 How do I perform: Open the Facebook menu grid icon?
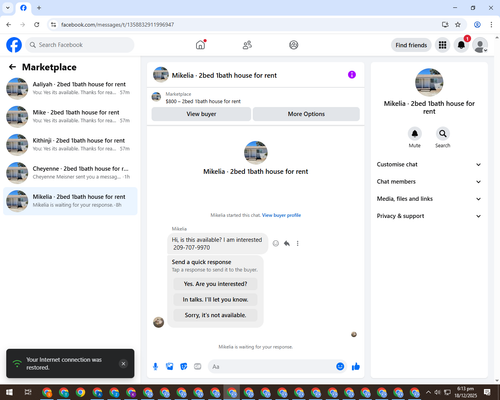[x=442, y=45]
